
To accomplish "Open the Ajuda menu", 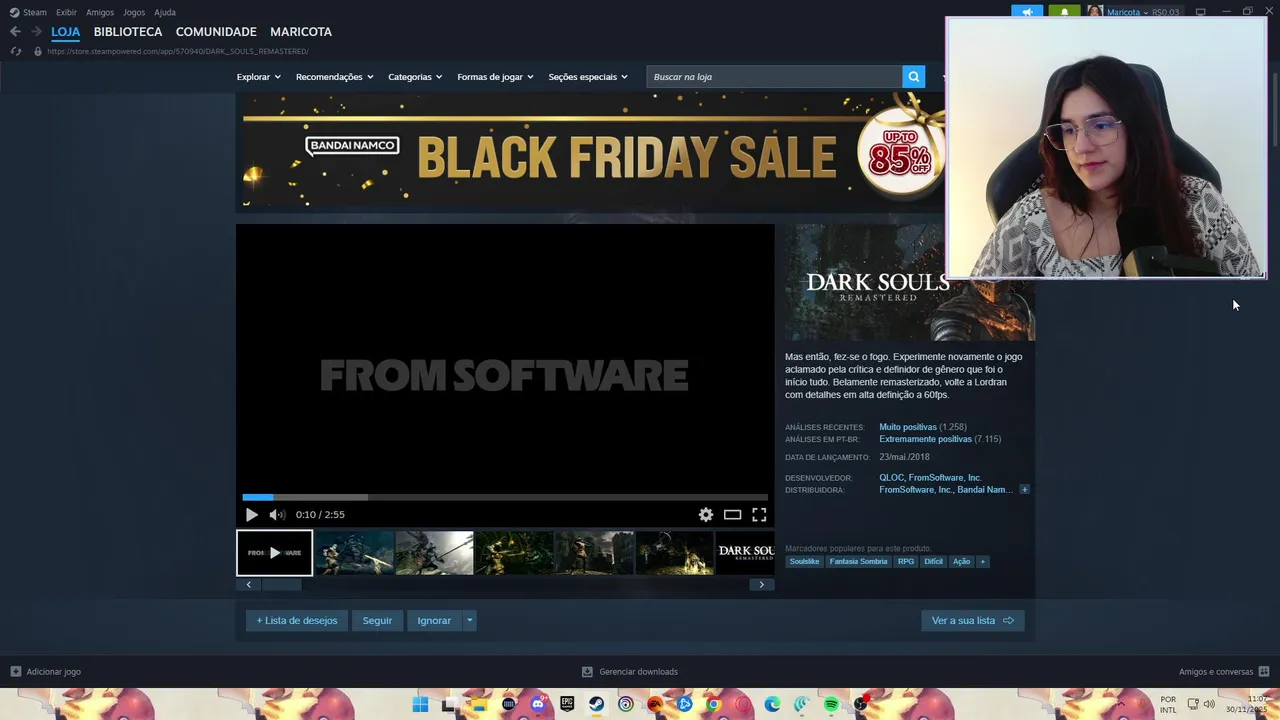I will click(x=165, y=12).
